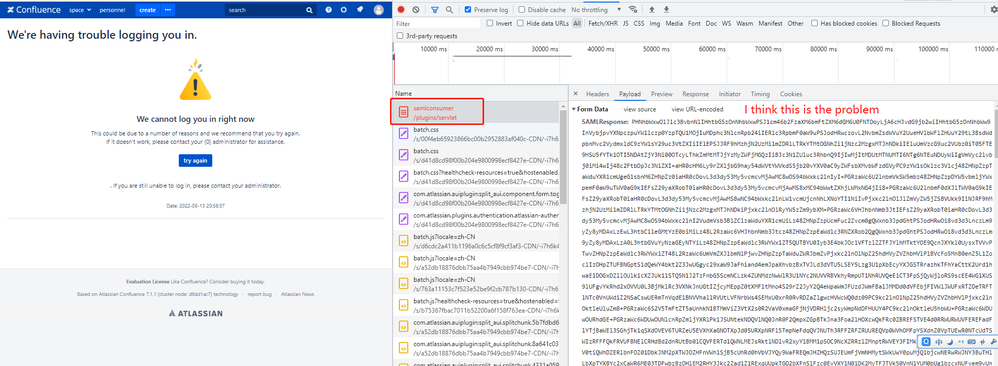The image size is (998, 366).
Task: Open network conditions wifi icon
Action: point(633,10)
